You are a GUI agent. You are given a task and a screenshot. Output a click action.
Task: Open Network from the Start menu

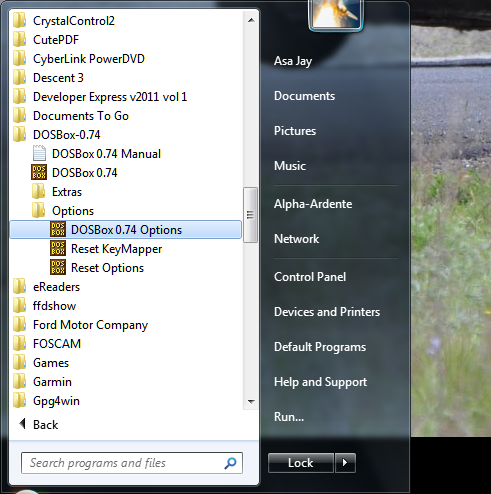[x=297, y=239]
